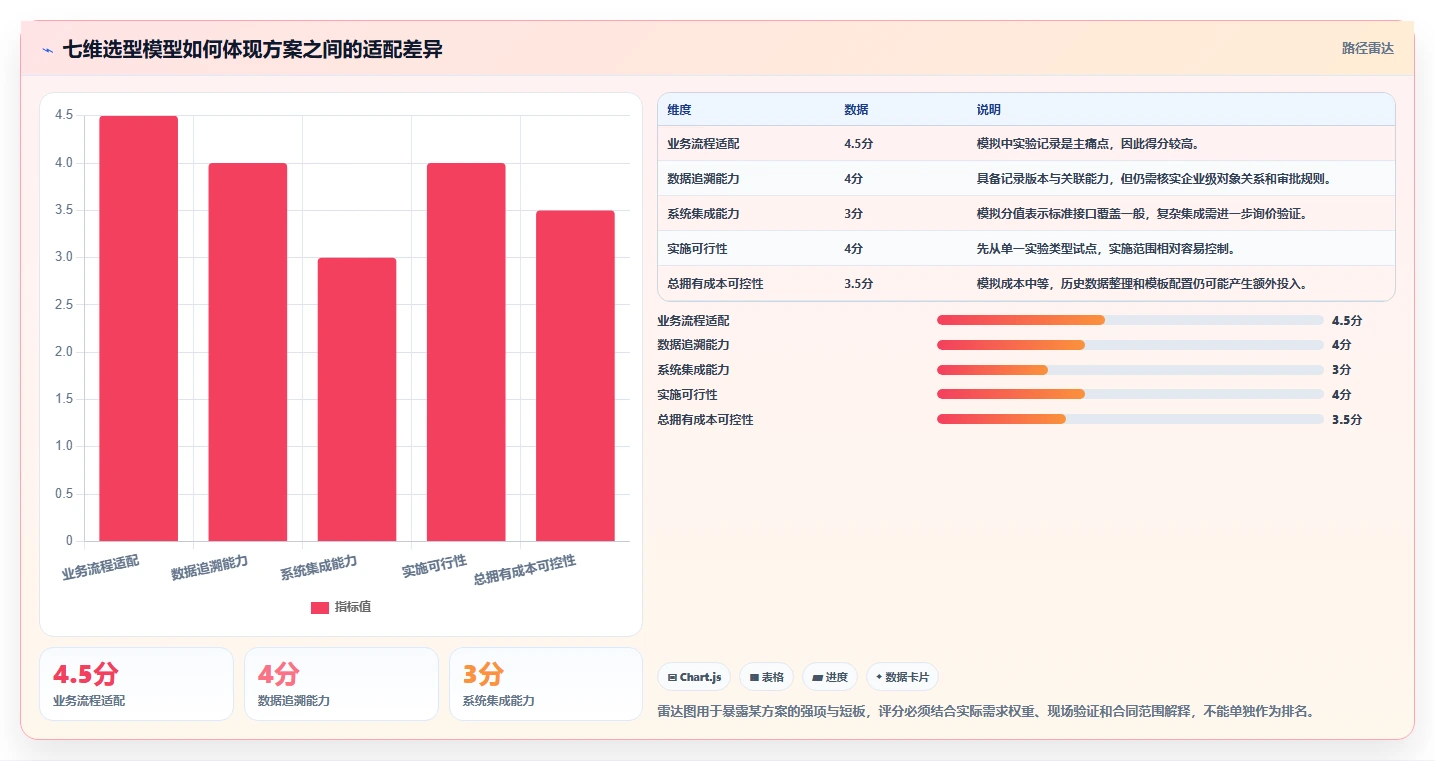This screenshot has height=761, width=1435.
Task: Click the 4.5分 value in table
Action: pyautogui.click(x=858, y=144)
